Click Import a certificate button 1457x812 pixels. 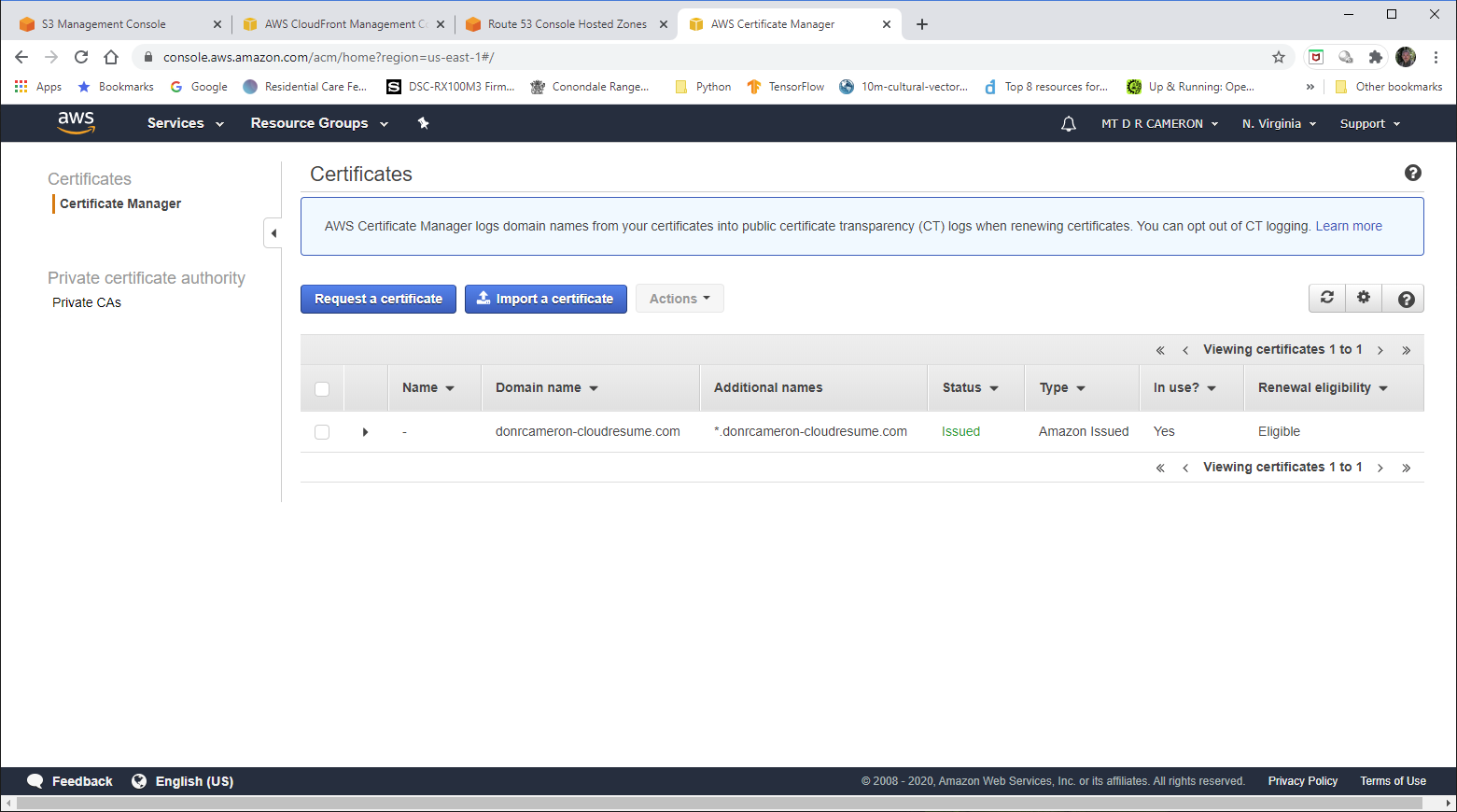coord(546,299)
